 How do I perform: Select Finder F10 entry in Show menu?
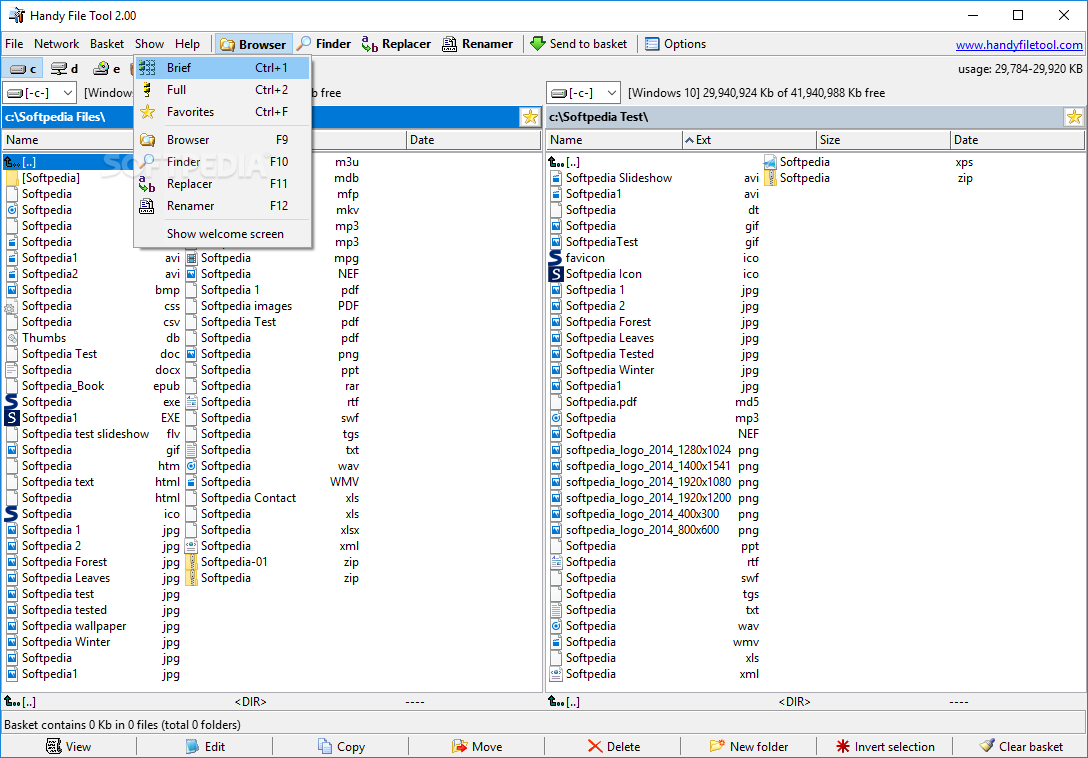click(x=222, y=162)
